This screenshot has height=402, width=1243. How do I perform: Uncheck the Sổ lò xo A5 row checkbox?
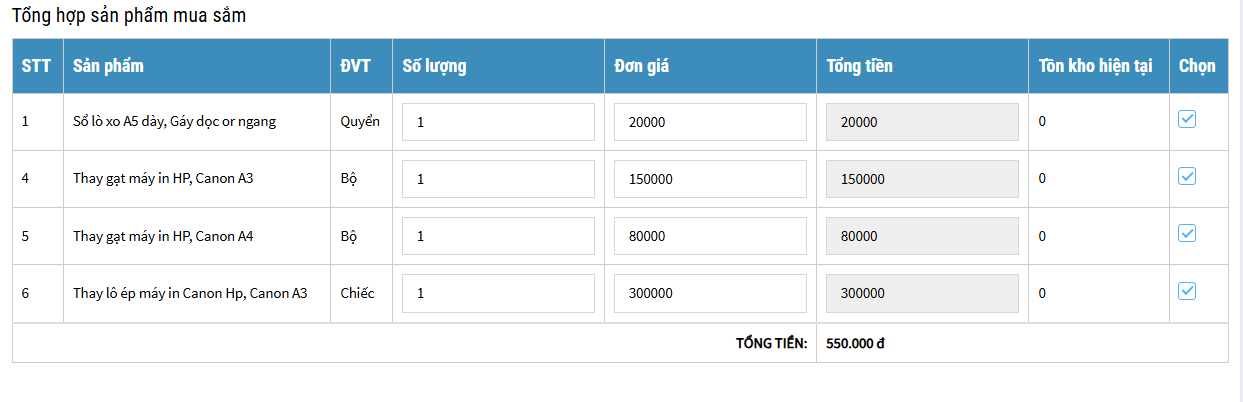tap(1187, 120)
